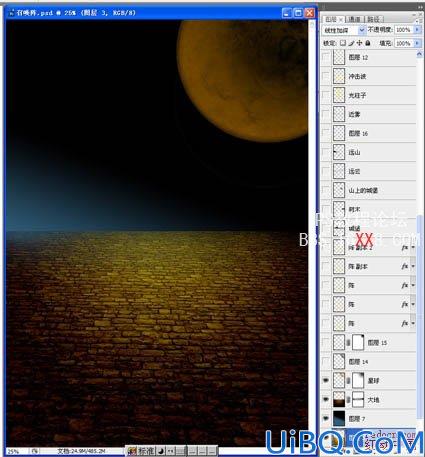The height and width of the screenshot is (457, 425).
Task: Open the fill 100% slider arrow
Action: coord(417,43)
